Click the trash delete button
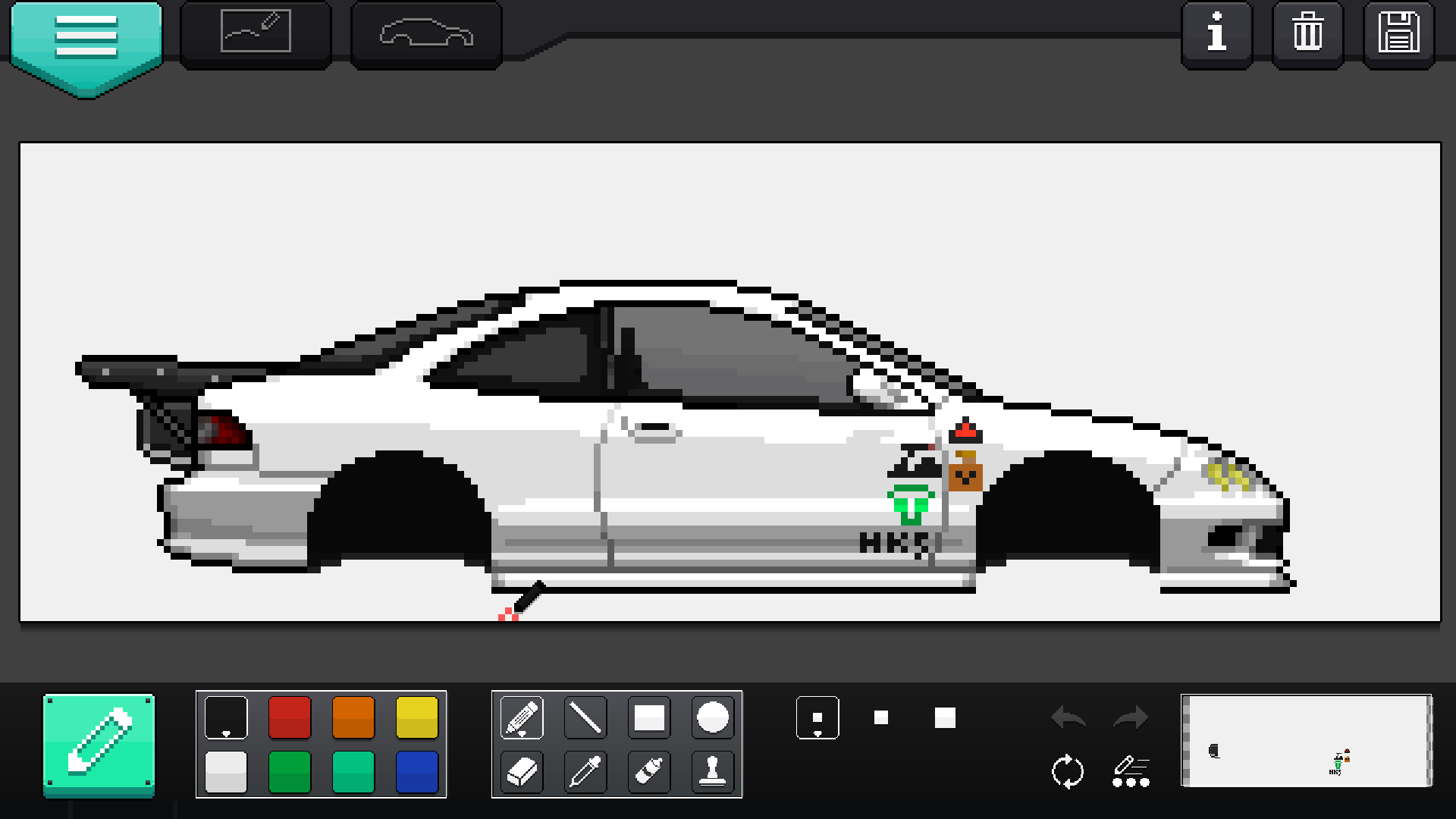The height and width of the screenshot is (819, 1456). coord(1307,33)
